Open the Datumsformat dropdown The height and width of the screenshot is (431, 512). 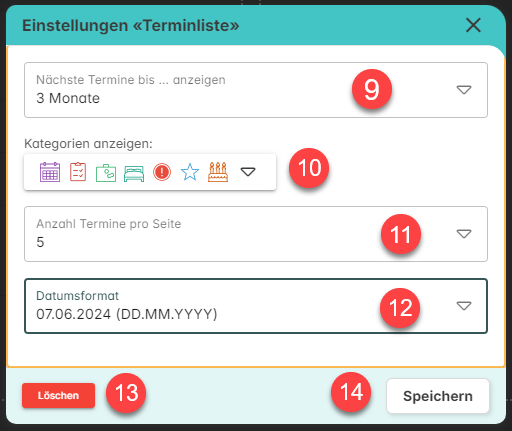coord(256,306)
